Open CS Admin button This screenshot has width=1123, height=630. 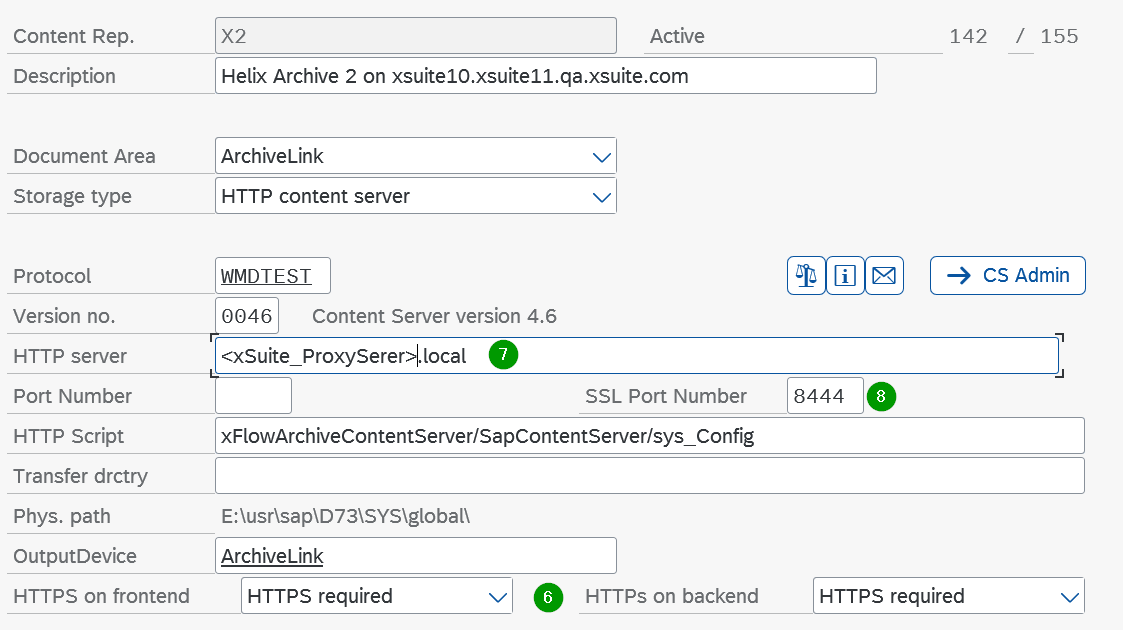[x=1007, y=276]
